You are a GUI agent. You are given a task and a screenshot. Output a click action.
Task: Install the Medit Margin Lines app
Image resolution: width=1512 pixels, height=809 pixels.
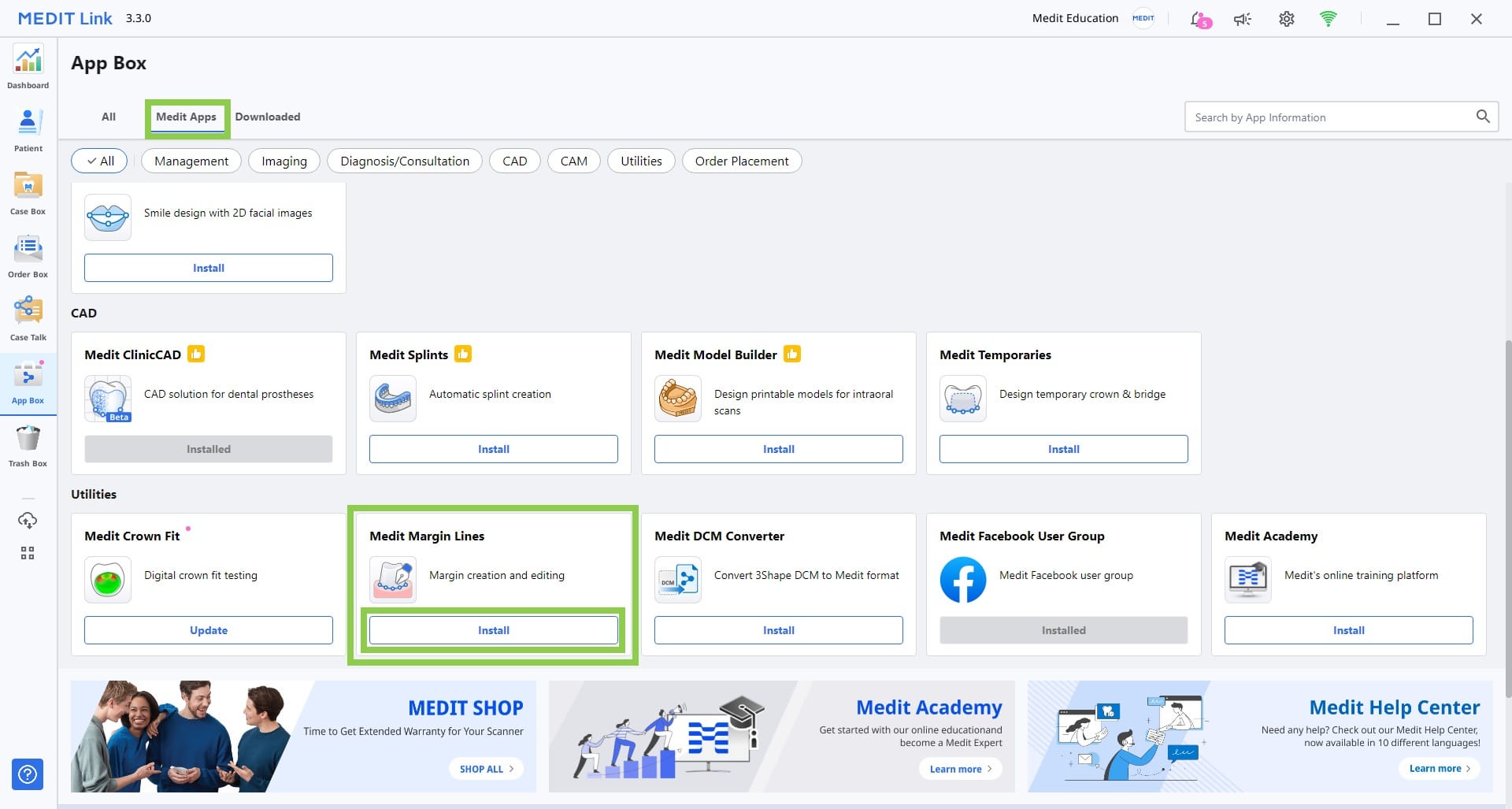tap(493, 630)
